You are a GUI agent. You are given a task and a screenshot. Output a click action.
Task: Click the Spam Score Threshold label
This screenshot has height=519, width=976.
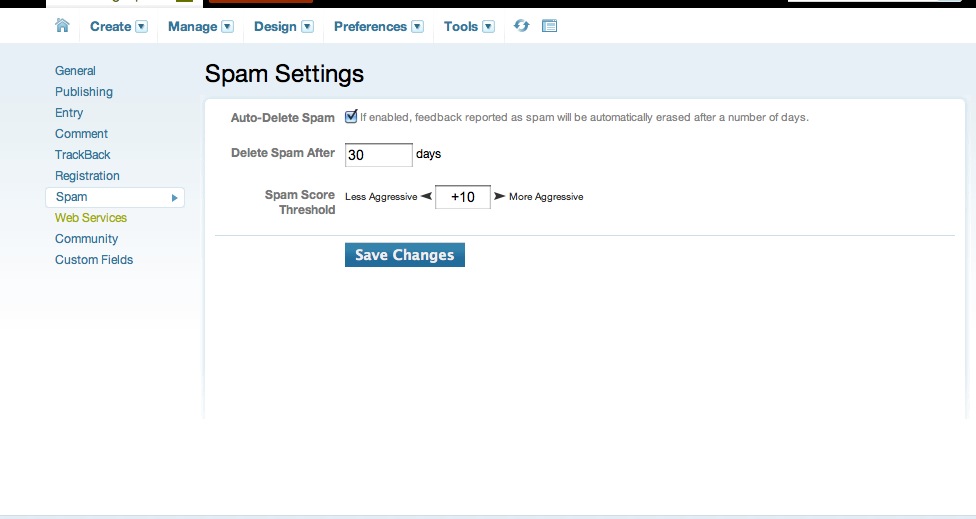300,202
